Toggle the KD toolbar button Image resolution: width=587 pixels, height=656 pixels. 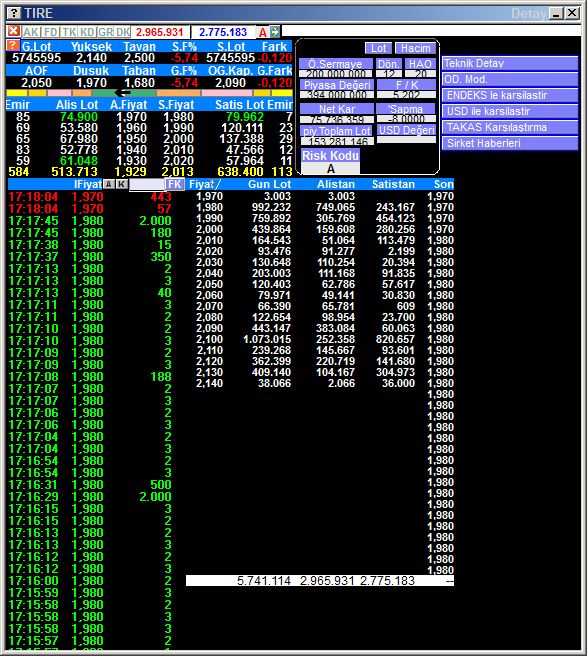[x=87, y=32]
